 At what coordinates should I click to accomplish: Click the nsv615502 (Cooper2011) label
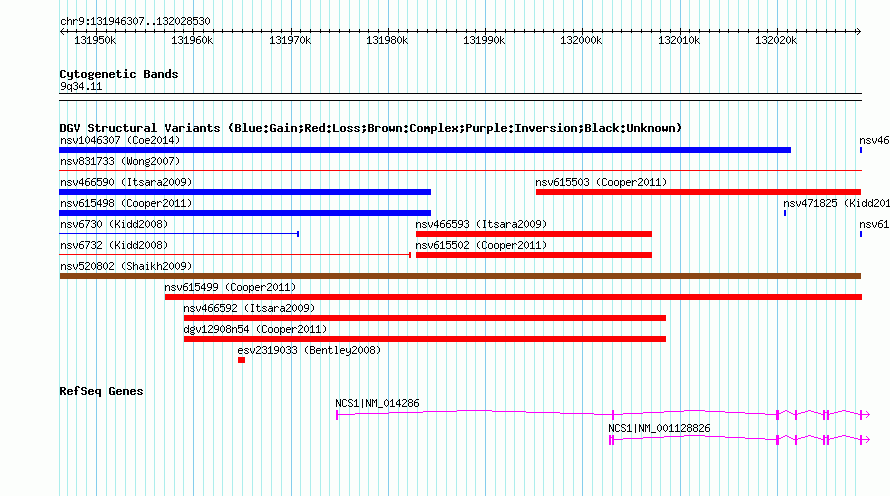[481, 245]
